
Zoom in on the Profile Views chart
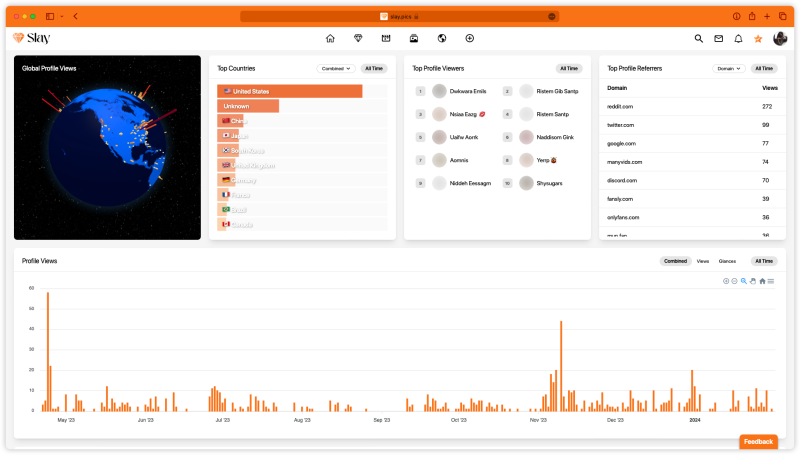(x=726, y=281)
